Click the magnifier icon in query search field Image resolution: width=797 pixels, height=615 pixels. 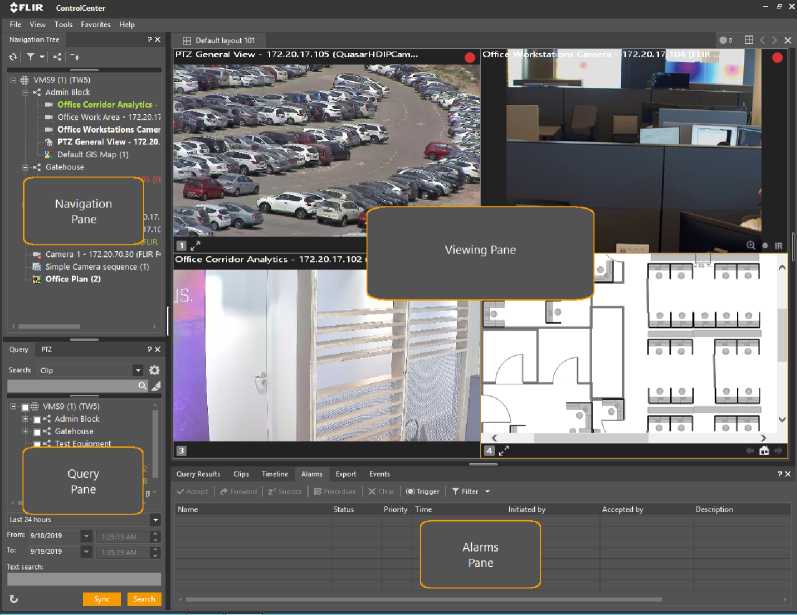pyautogui.click(x=142, y=385)
